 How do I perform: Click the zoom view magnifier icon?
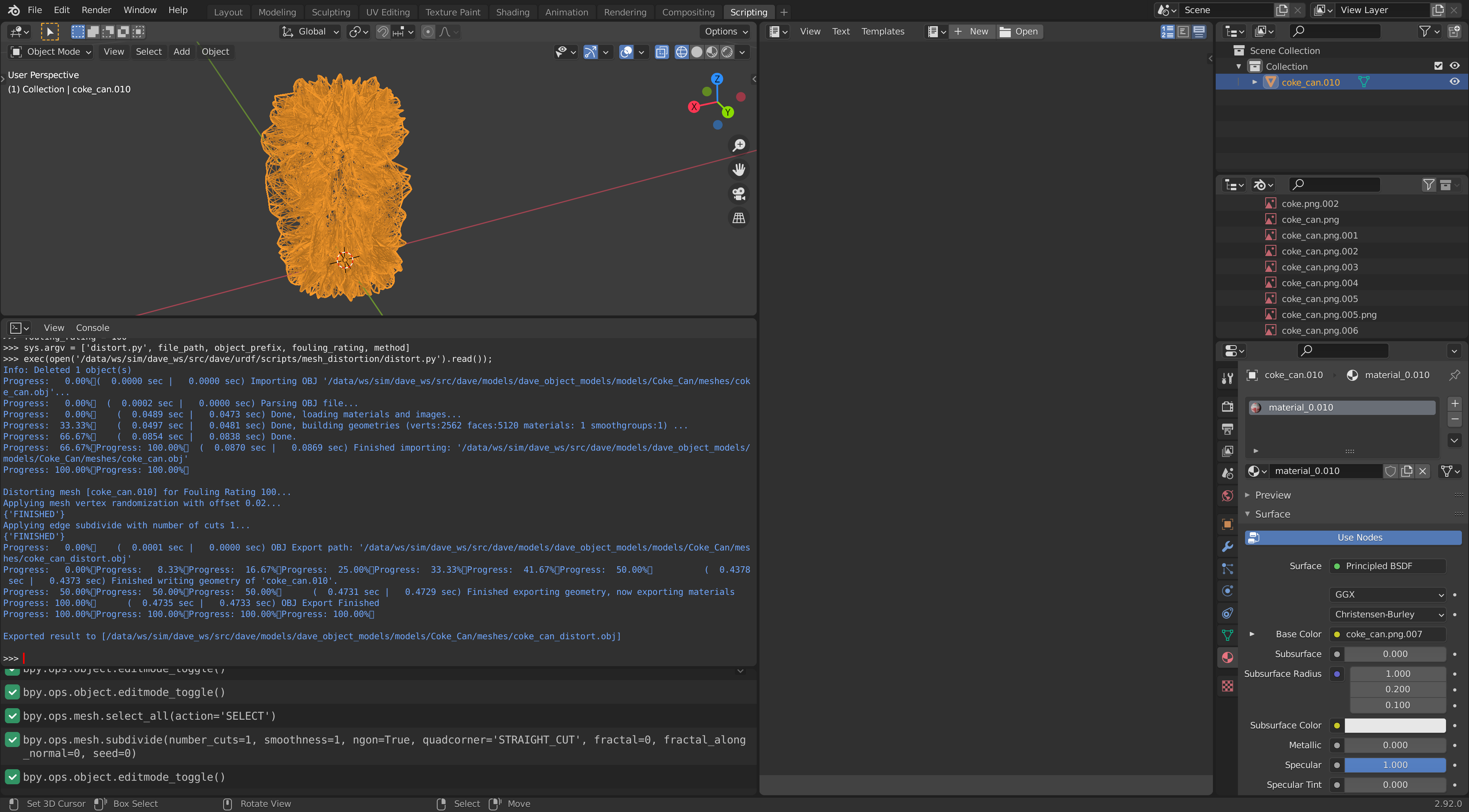pos(738,145)
